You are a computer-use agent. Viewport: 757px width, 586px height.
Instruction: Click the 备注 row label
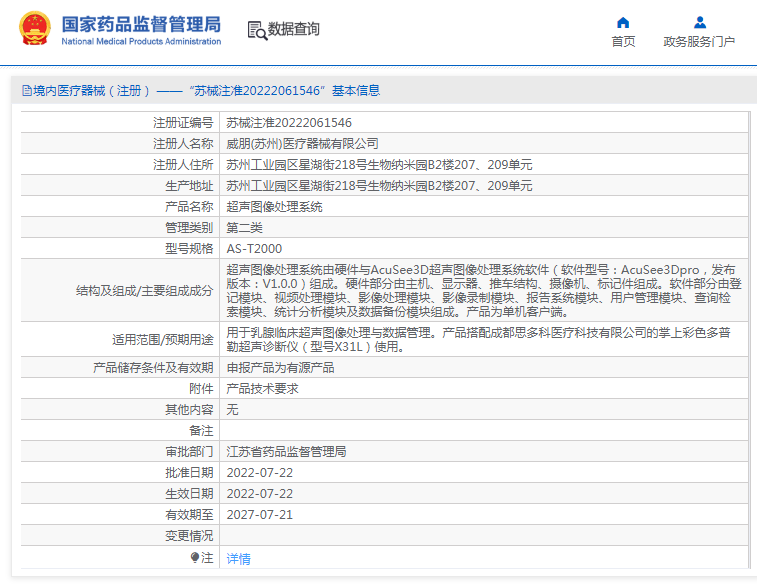click(201, 431)
